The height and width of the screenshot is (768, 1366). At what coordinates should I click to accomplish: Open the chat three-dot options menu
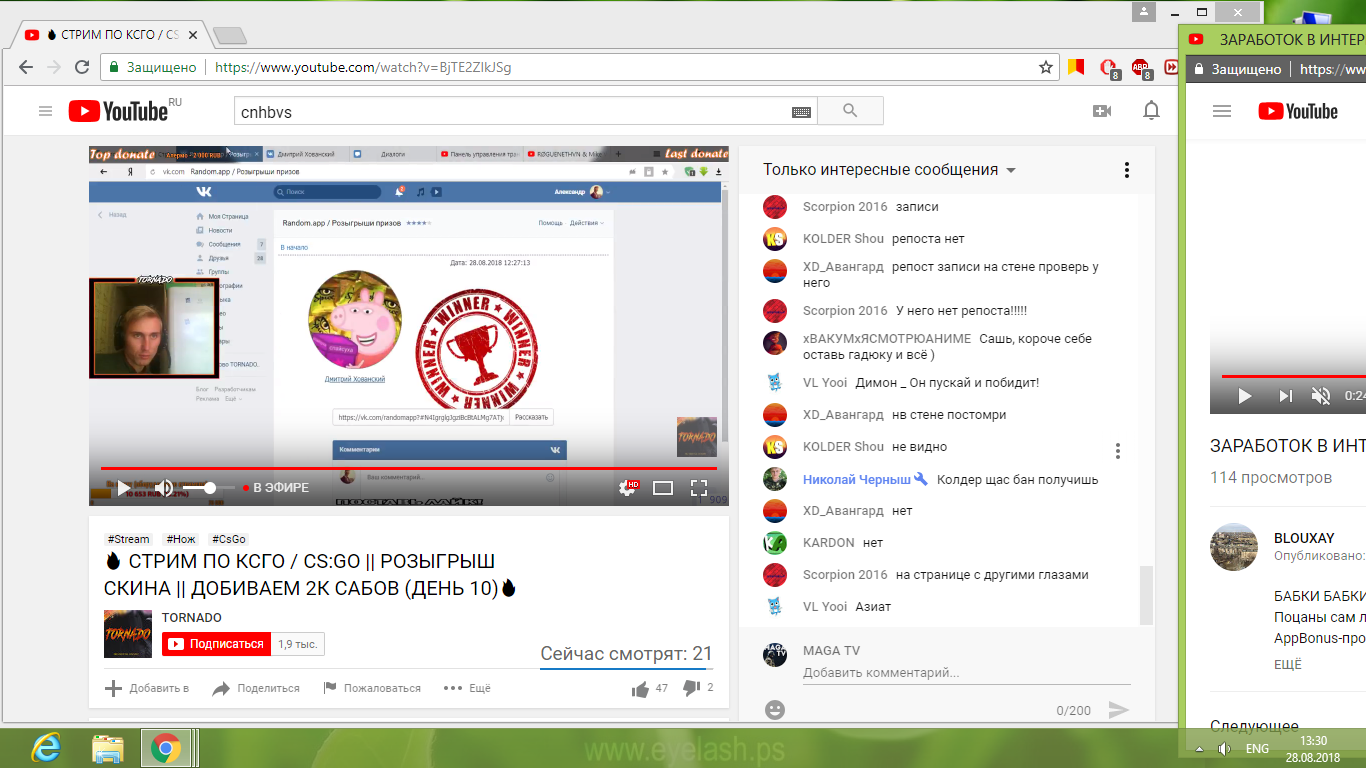(x=1126, y=170)
